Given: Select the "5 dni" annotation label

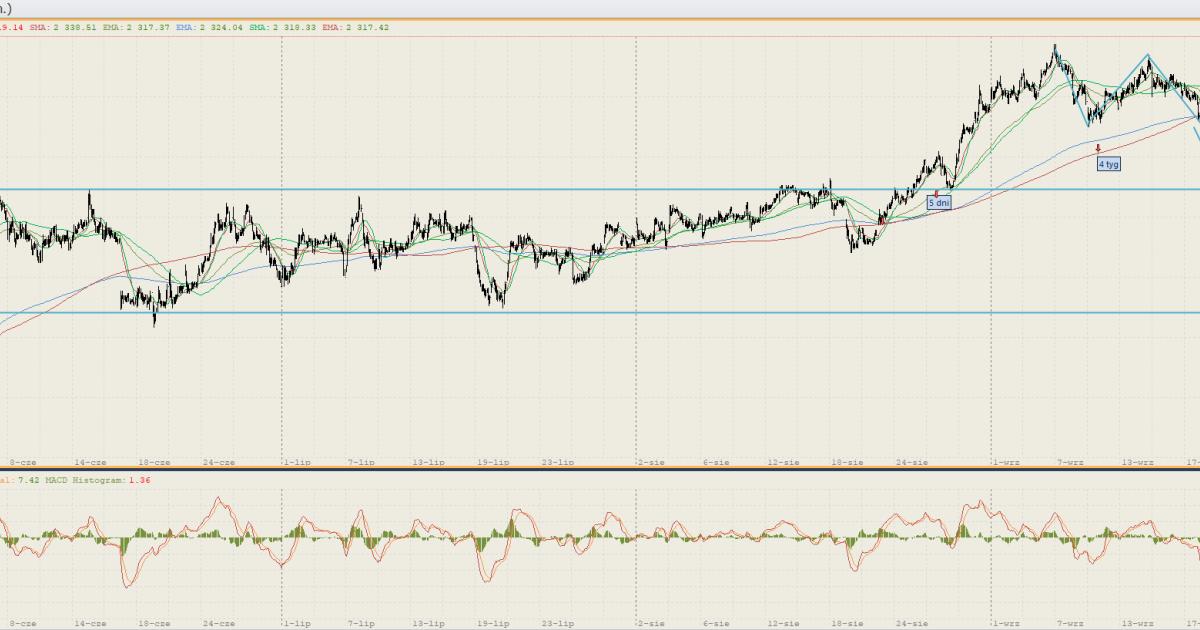Looking at the screenshot, I should click(939, 203).
